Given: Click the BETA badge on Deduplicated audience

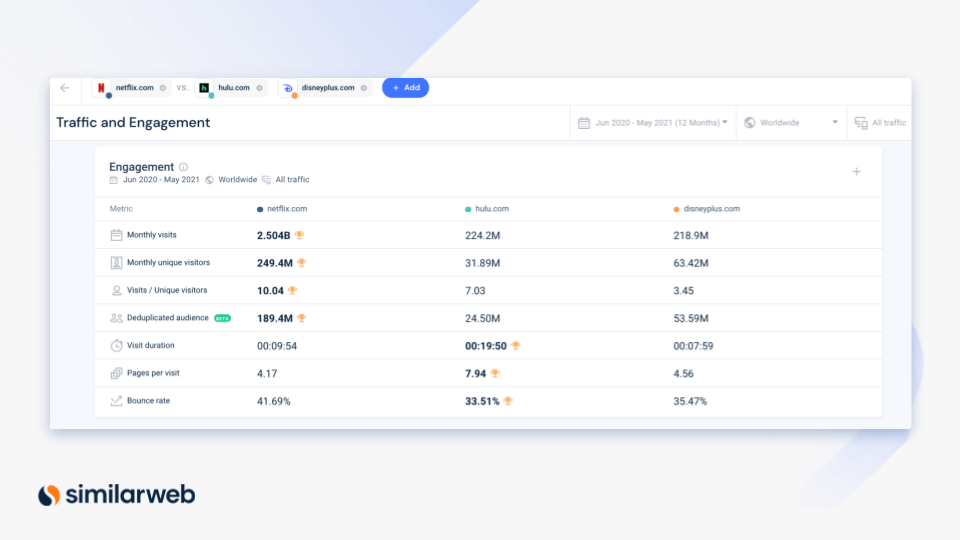Looking at the screenshot, I should (x=222, y=318).
